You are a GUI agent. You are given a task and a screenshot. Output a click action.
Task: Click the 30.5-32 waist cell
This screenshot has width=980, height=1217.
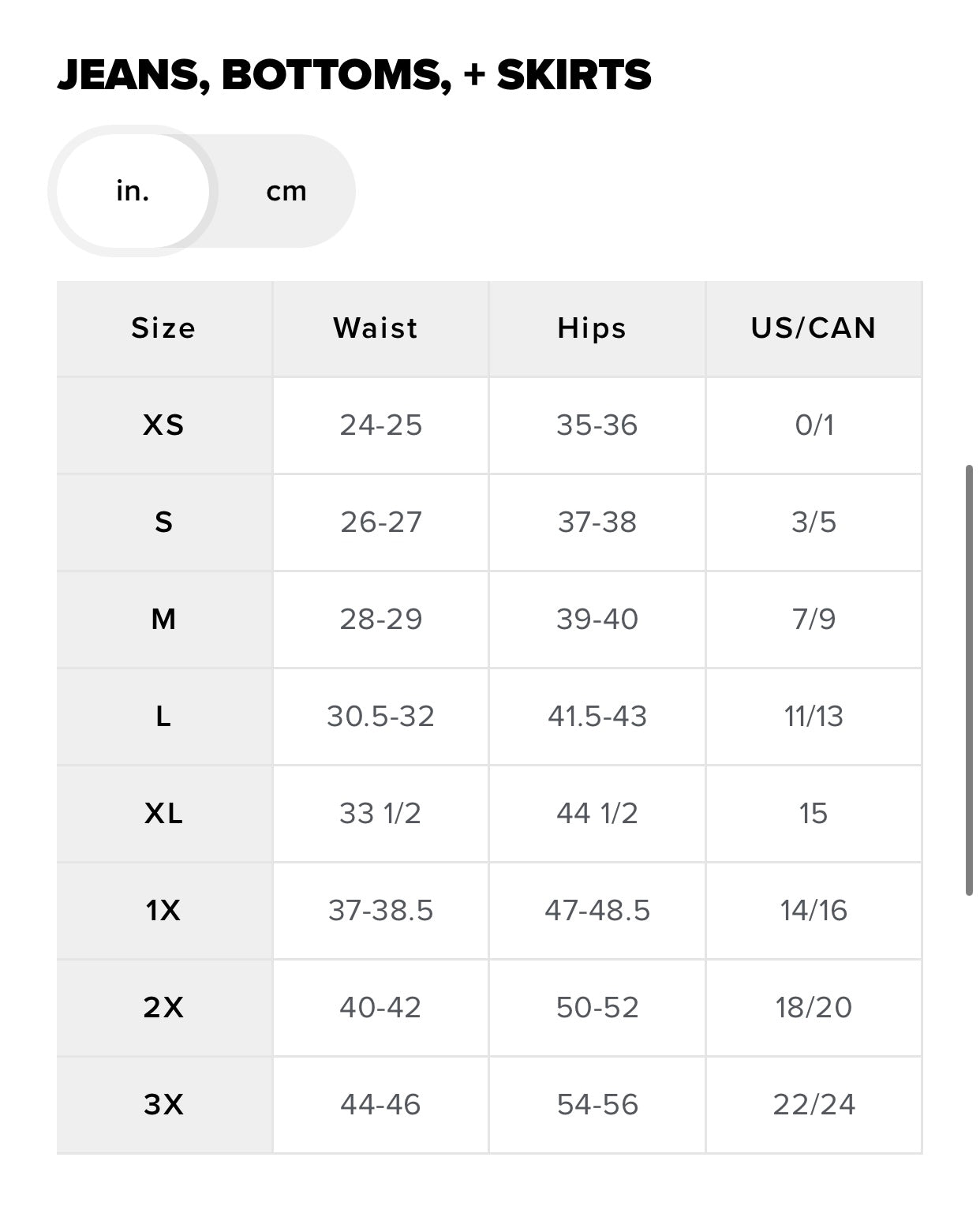pyautogui.click(x=380, y=717)
